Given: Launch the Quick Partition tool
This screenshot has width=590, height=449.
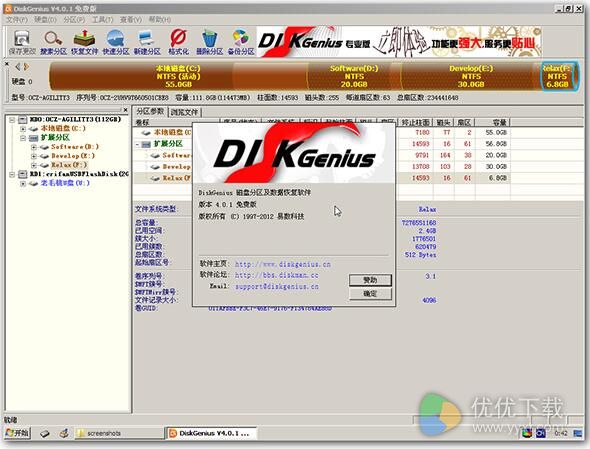Looking at the screenshot, I should click(116, 43).
